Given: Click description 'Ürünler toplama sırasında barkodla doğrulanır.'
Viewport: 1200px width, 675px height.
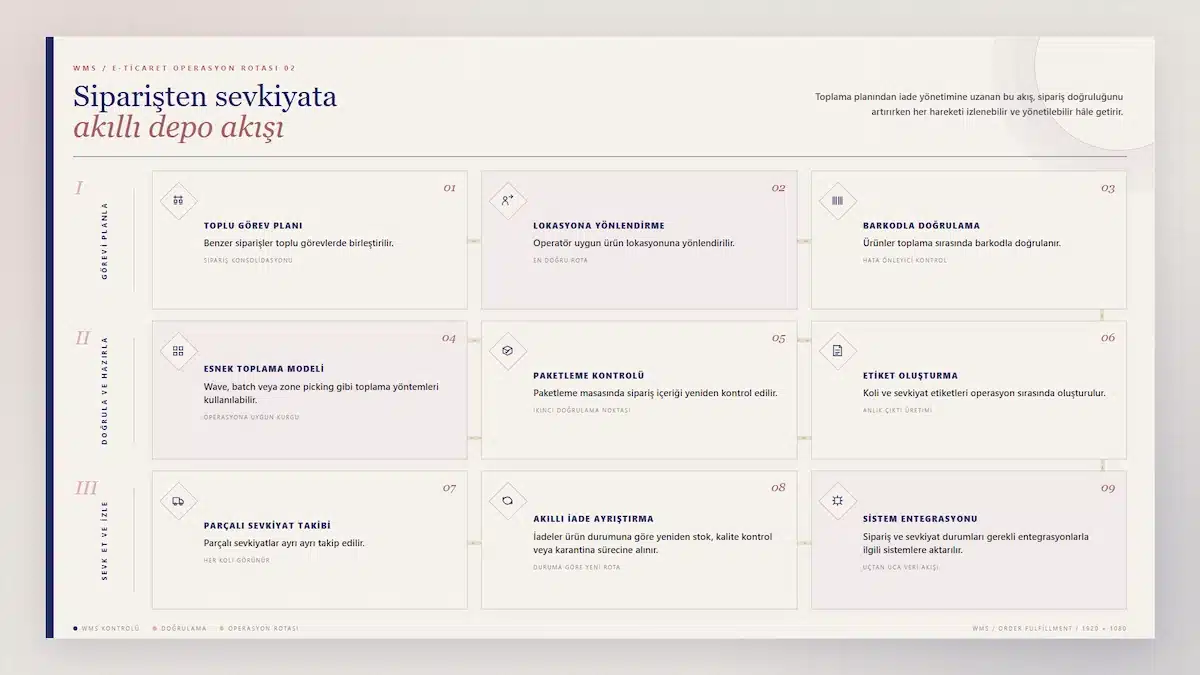Looking at the screenshot, I should tap(962, 243).
